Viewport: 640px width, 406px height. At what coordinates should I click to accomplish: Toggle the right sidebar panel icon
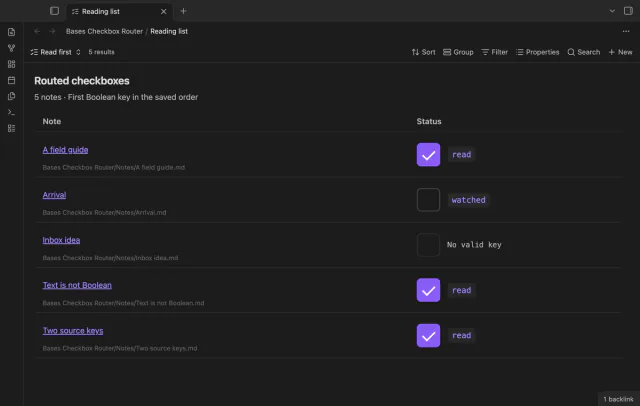click(x=628, y=11)
